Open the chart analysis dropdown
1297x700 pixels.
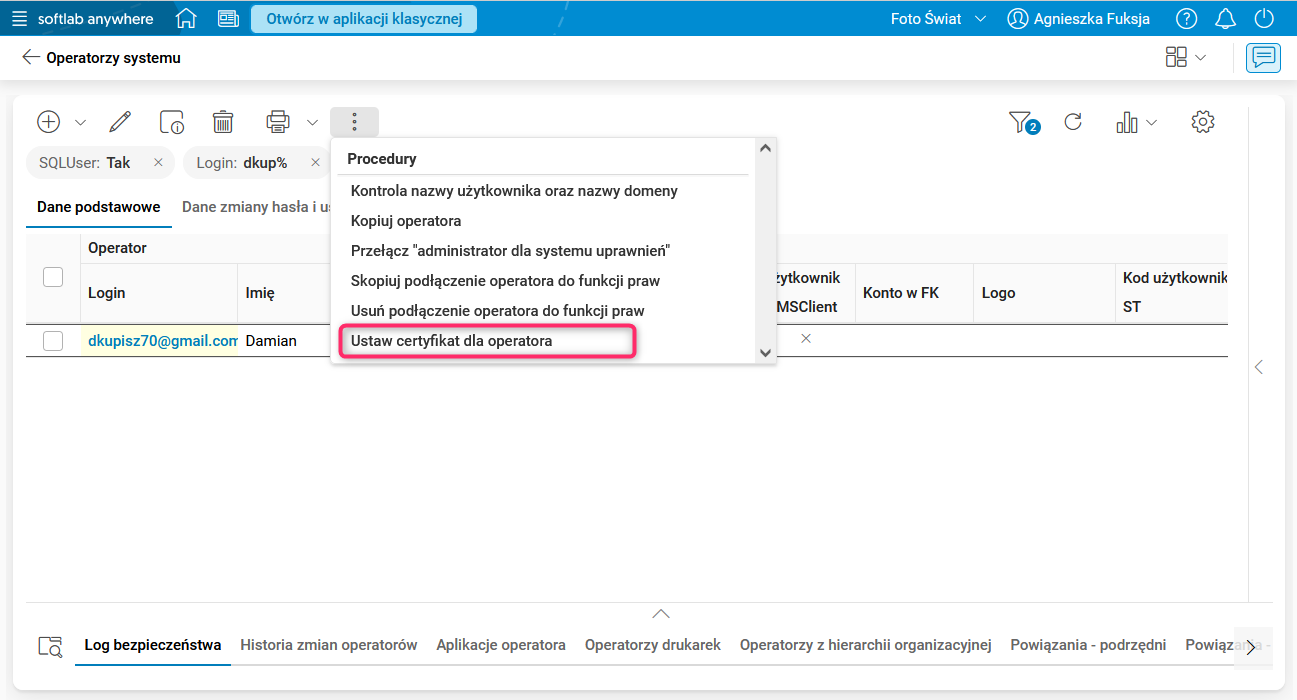(x=1136, y=122)
